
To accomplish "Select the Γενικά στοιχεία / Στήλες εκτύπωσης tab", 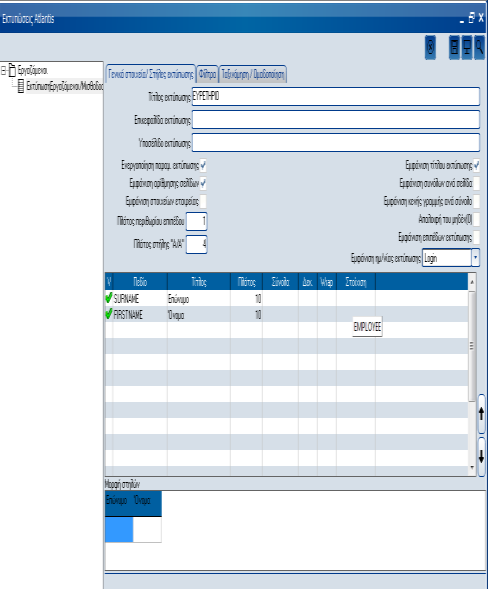I will [x=151, y=74].
